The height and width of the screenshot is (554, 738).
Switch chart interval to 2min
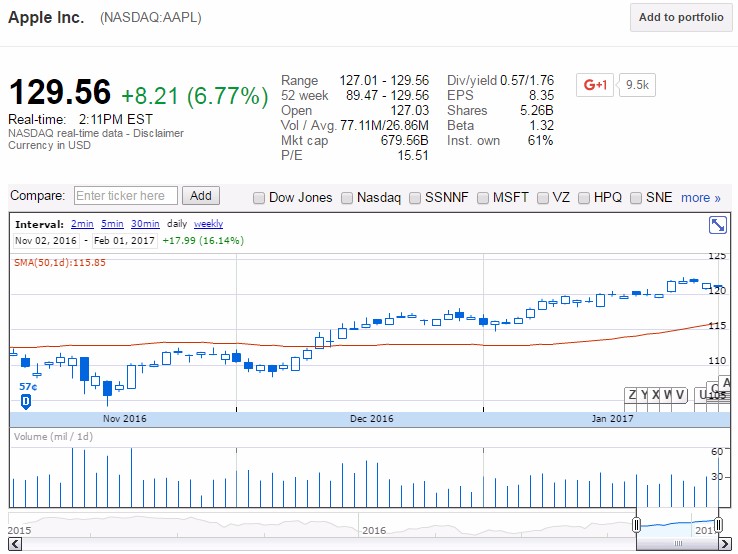point(82,224)
